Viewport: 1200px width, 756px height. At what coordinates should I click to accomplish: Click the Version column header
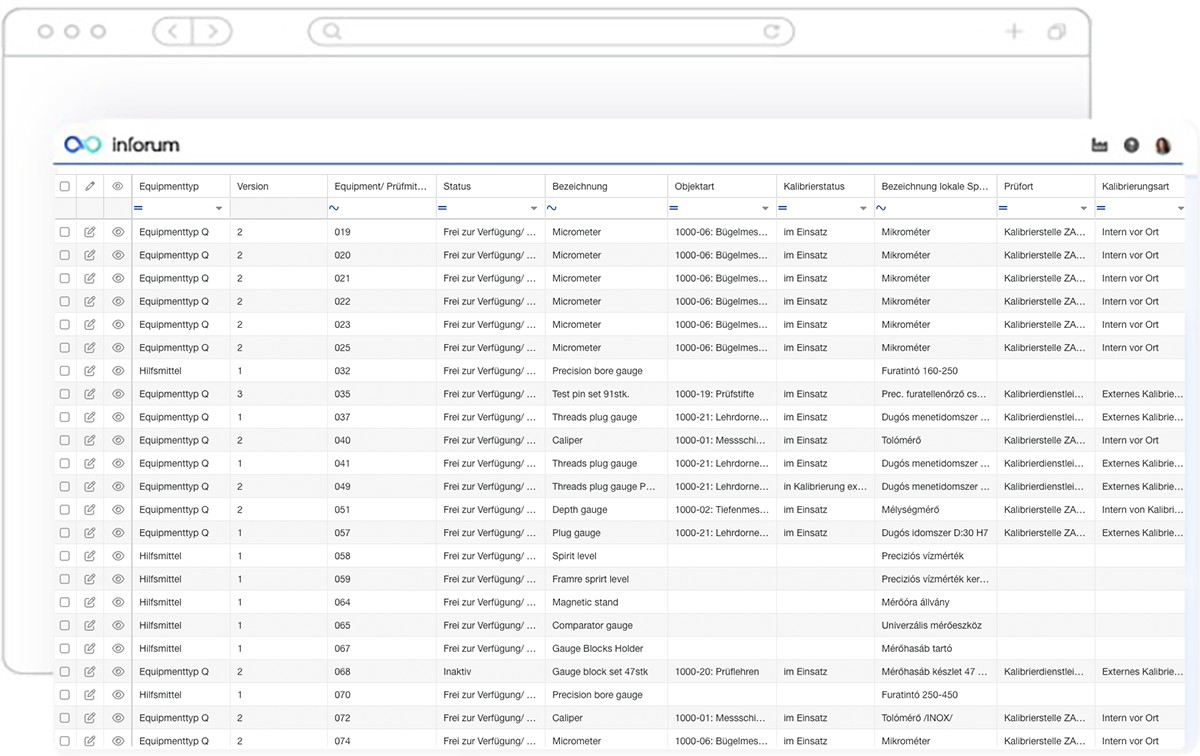[253, 187]
